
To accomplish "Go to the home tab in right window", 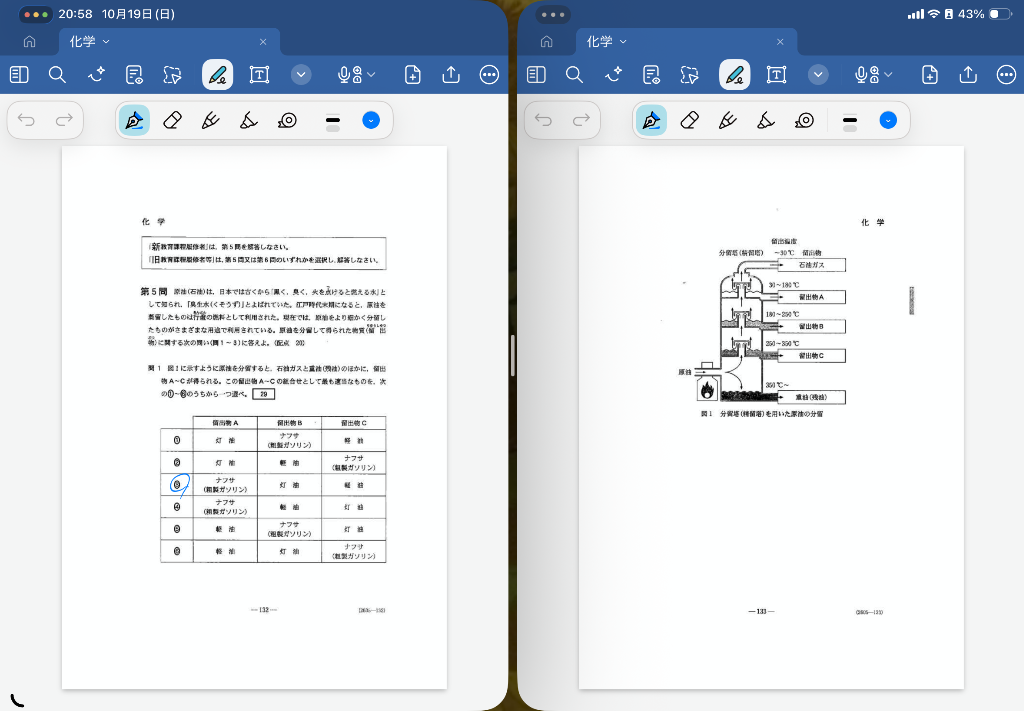I will (x=546, y=42).
